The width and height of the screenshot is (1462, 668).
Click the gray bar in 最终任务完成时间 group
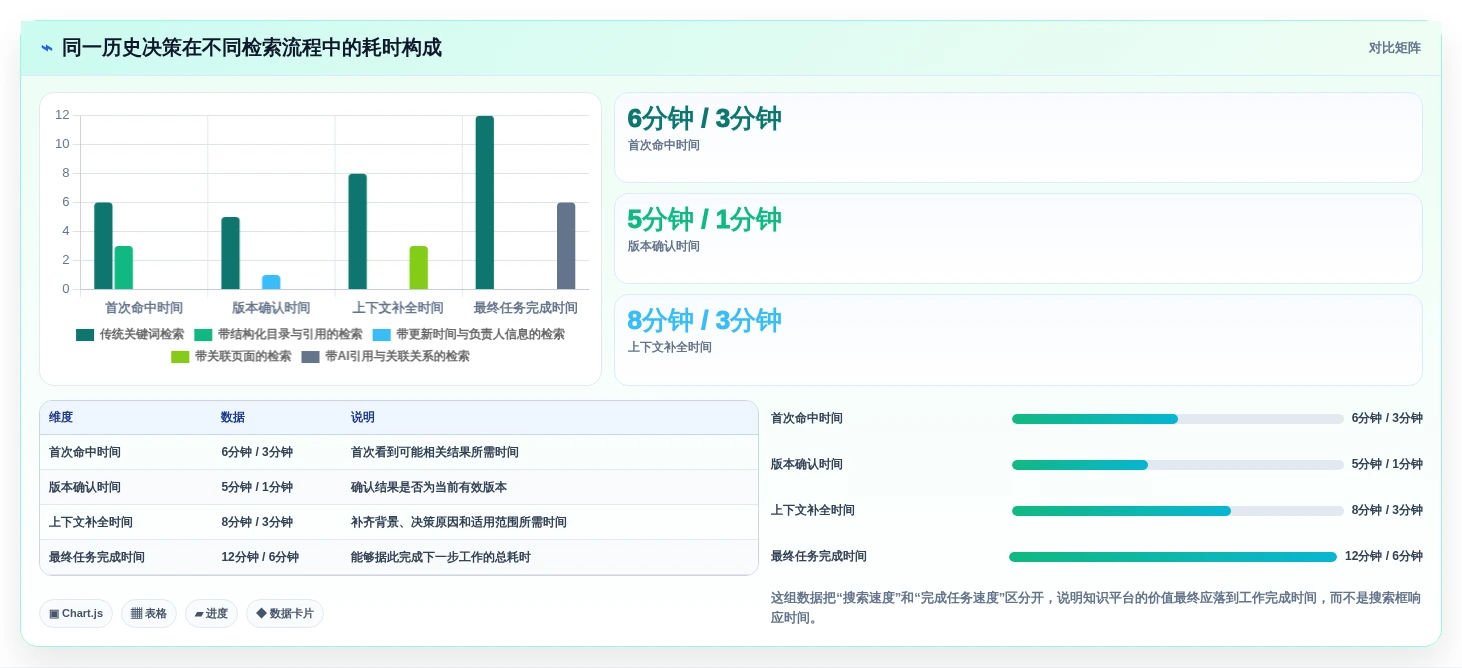coord(566,246)
